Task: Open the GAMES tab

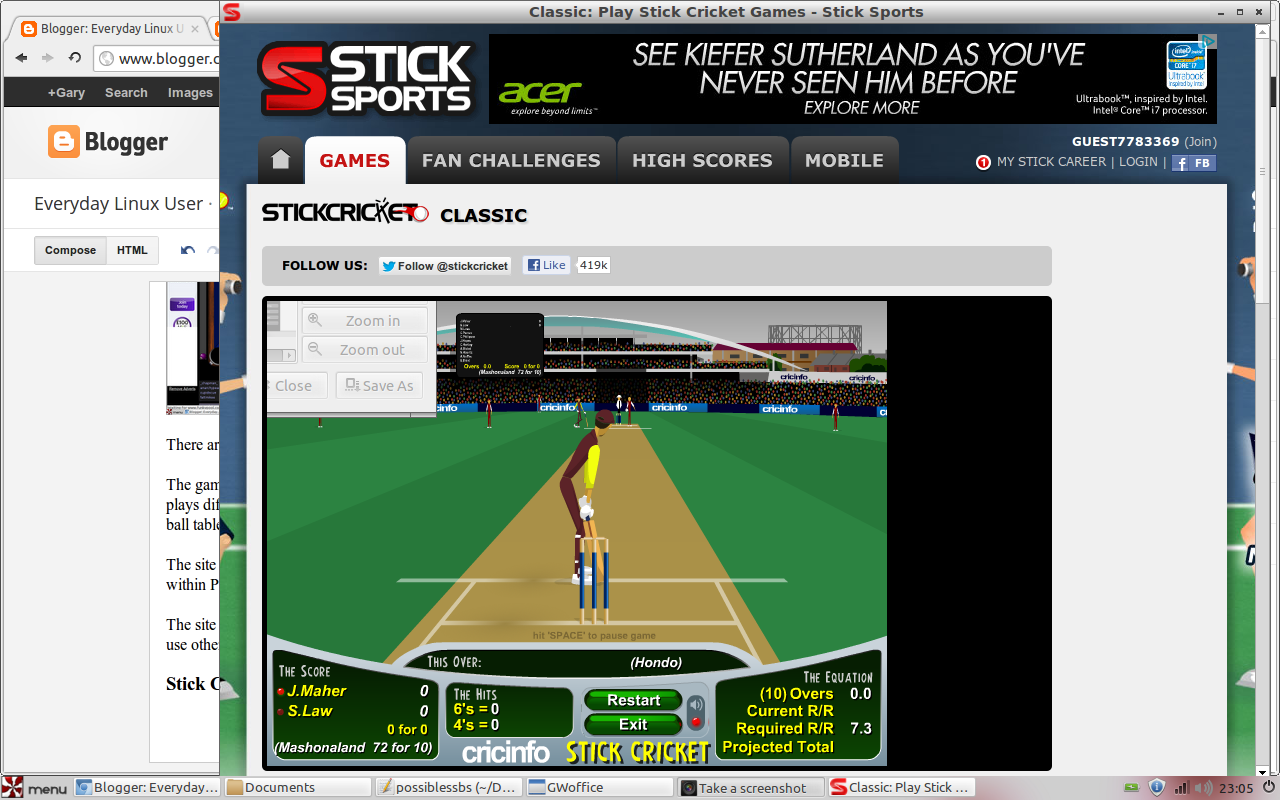Action: point(355,160)
